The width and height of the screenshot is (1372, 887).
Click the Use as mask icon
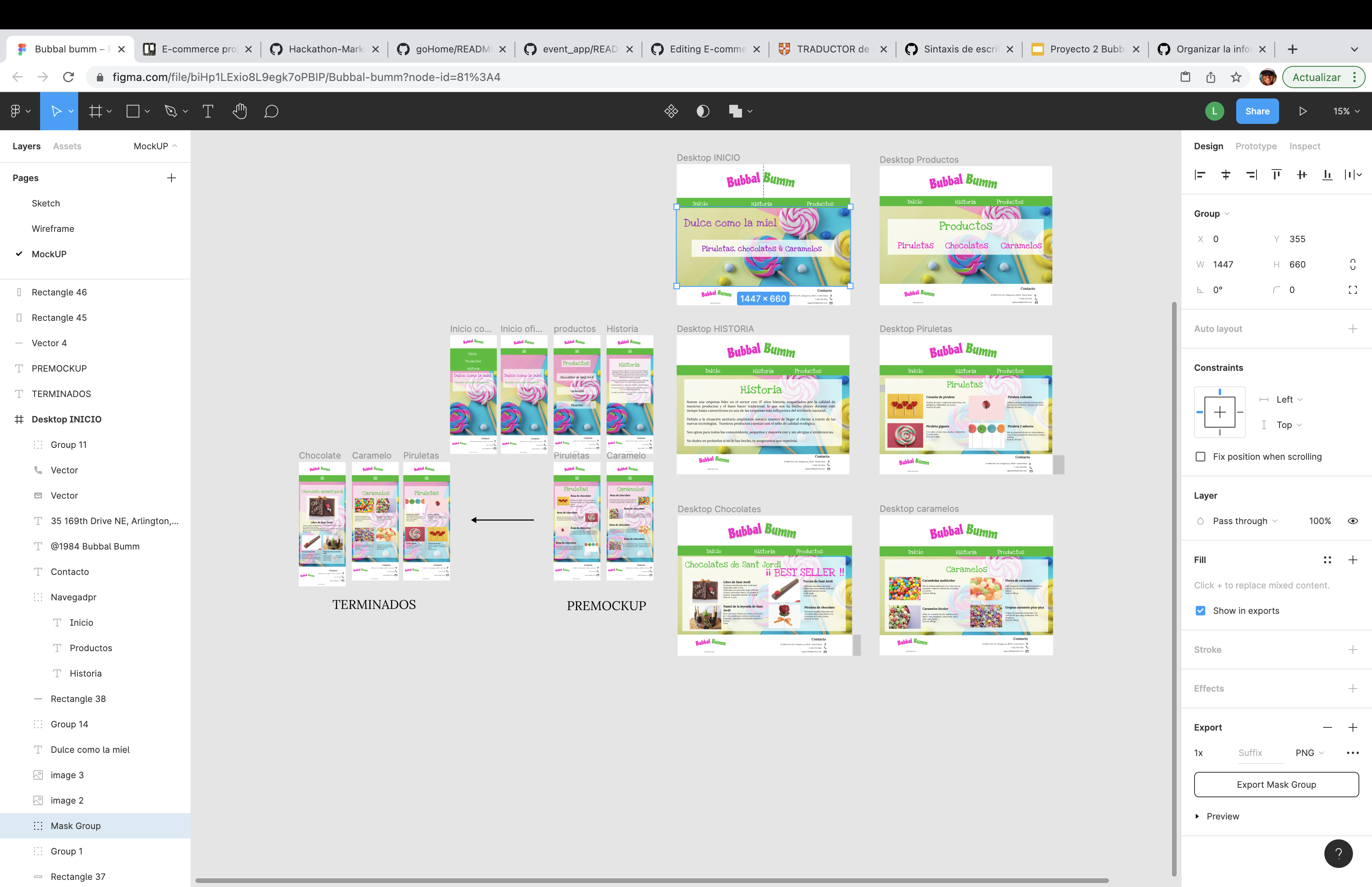(702, 111)
